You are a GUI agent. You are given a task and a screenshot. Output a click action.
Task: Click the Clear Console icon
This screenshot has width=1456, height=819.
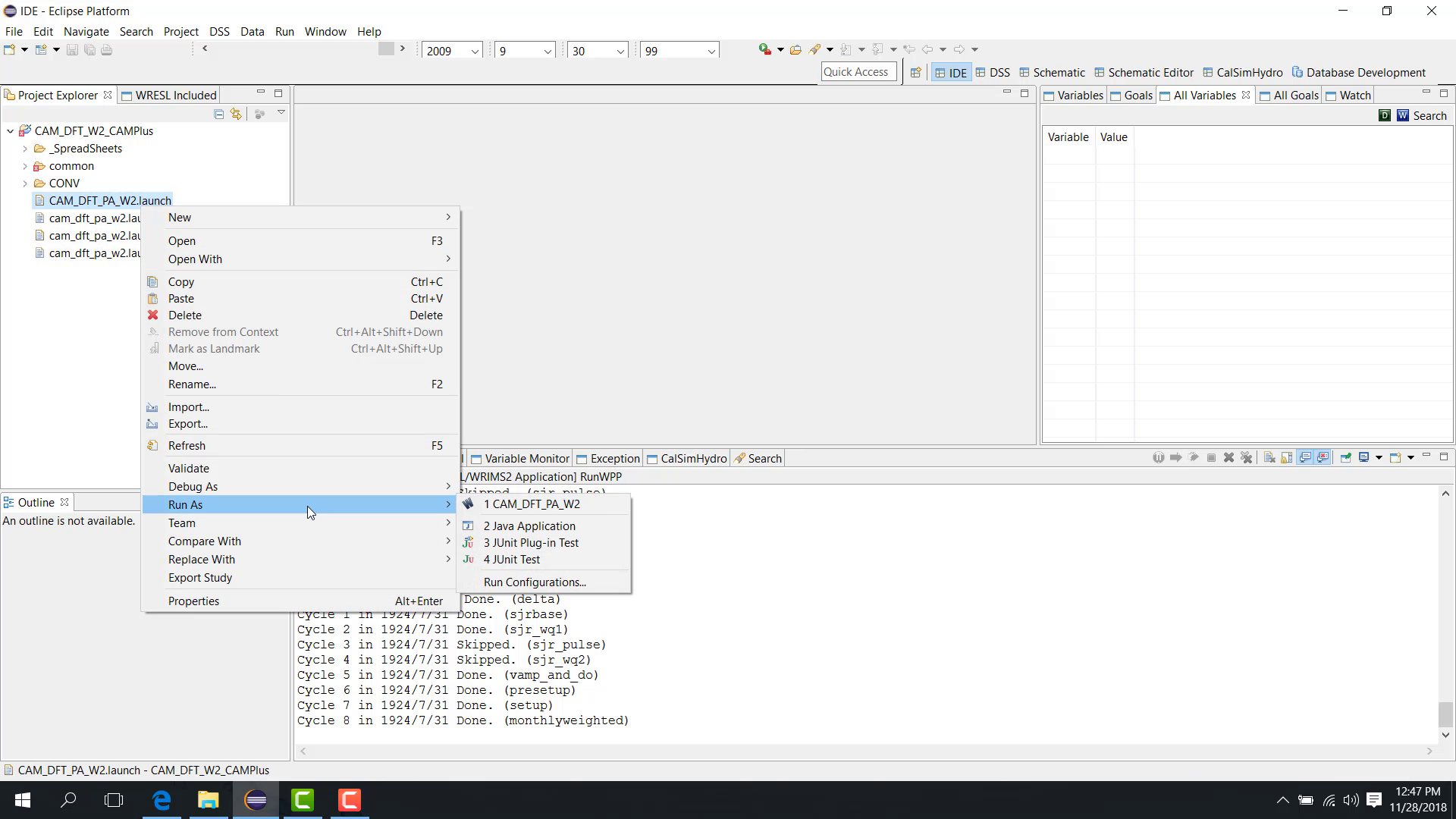[x=1269, y=458]
